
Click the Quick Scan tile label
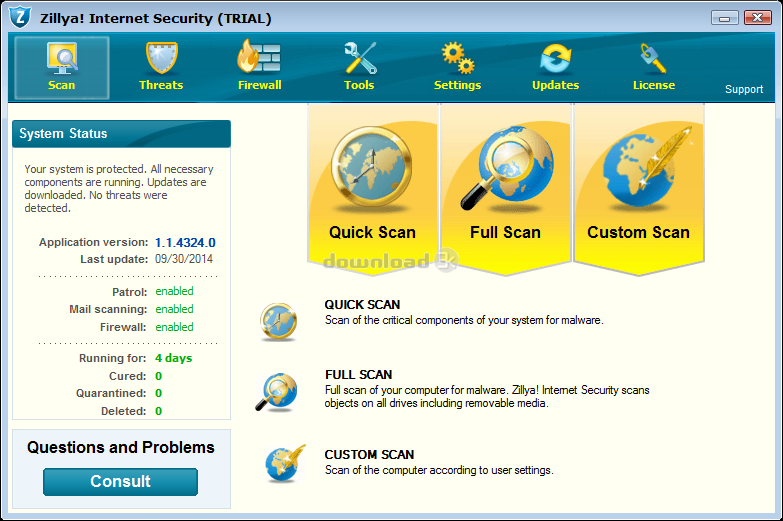click(x=372, y=232)
